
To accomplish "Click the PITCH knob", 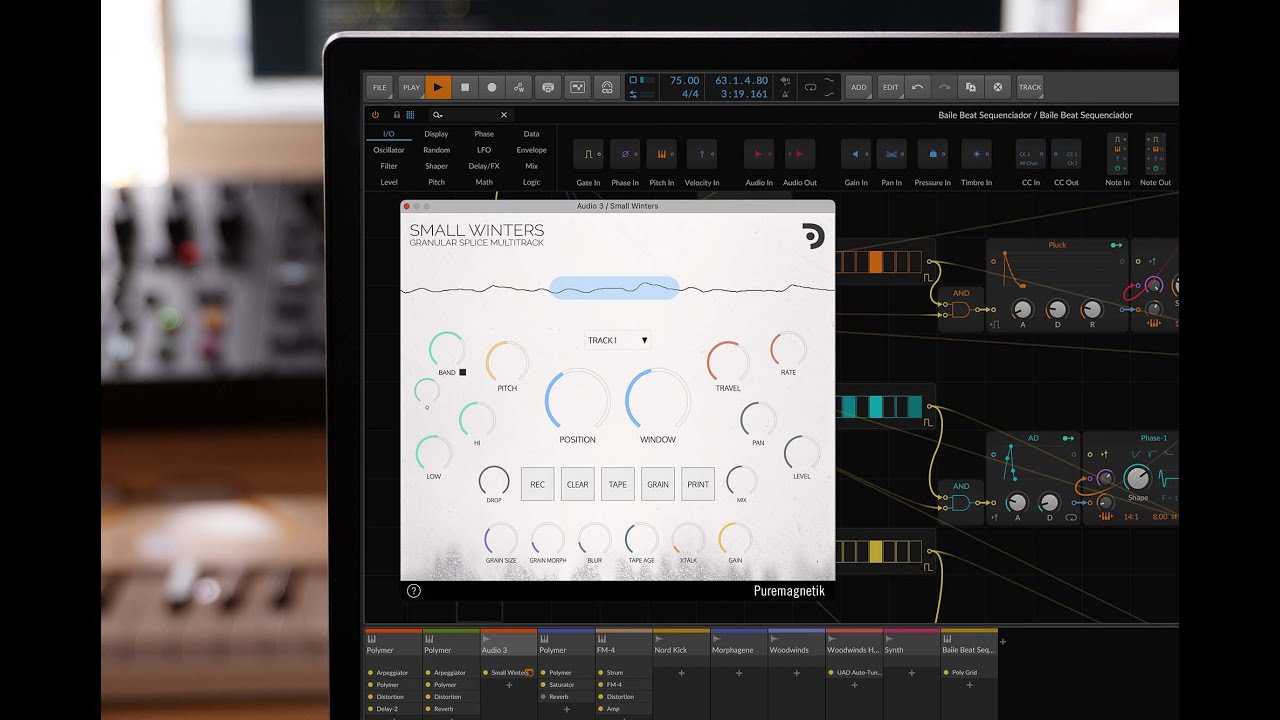I will [x=507, y=361].
